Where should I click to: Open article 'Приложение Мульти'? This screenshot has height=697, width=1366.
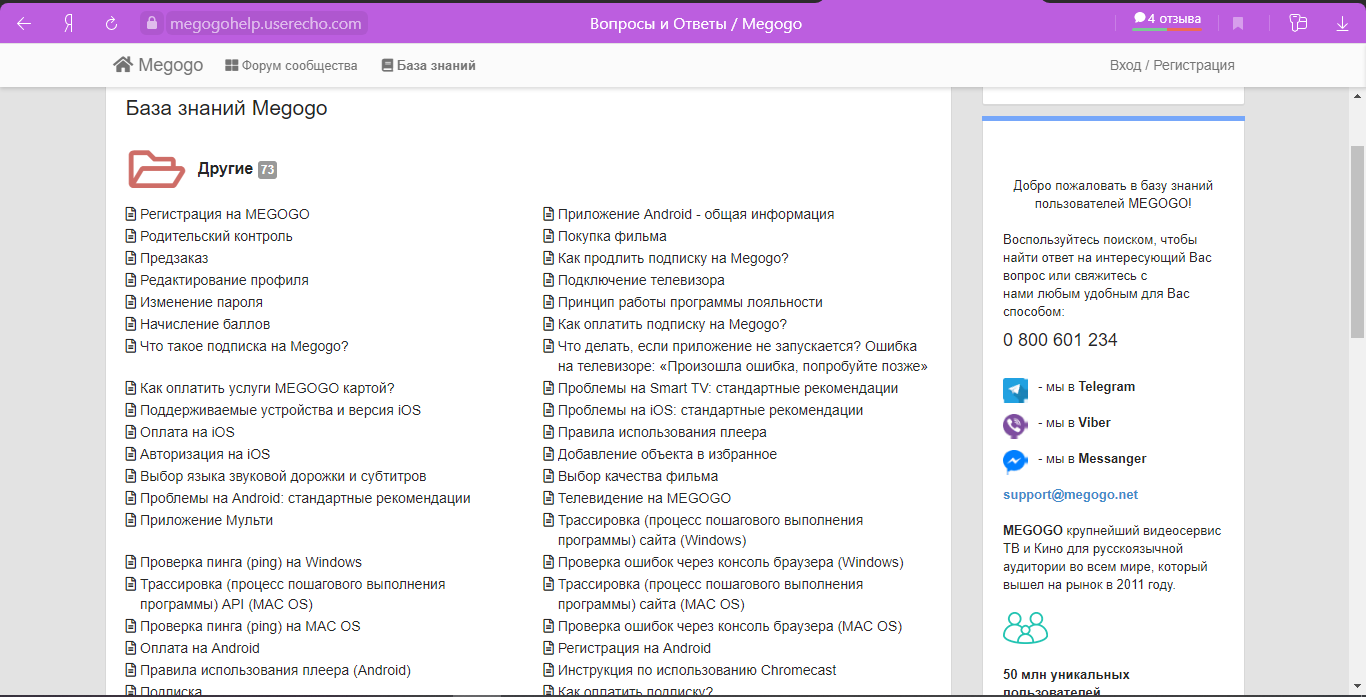coord(206,520)
